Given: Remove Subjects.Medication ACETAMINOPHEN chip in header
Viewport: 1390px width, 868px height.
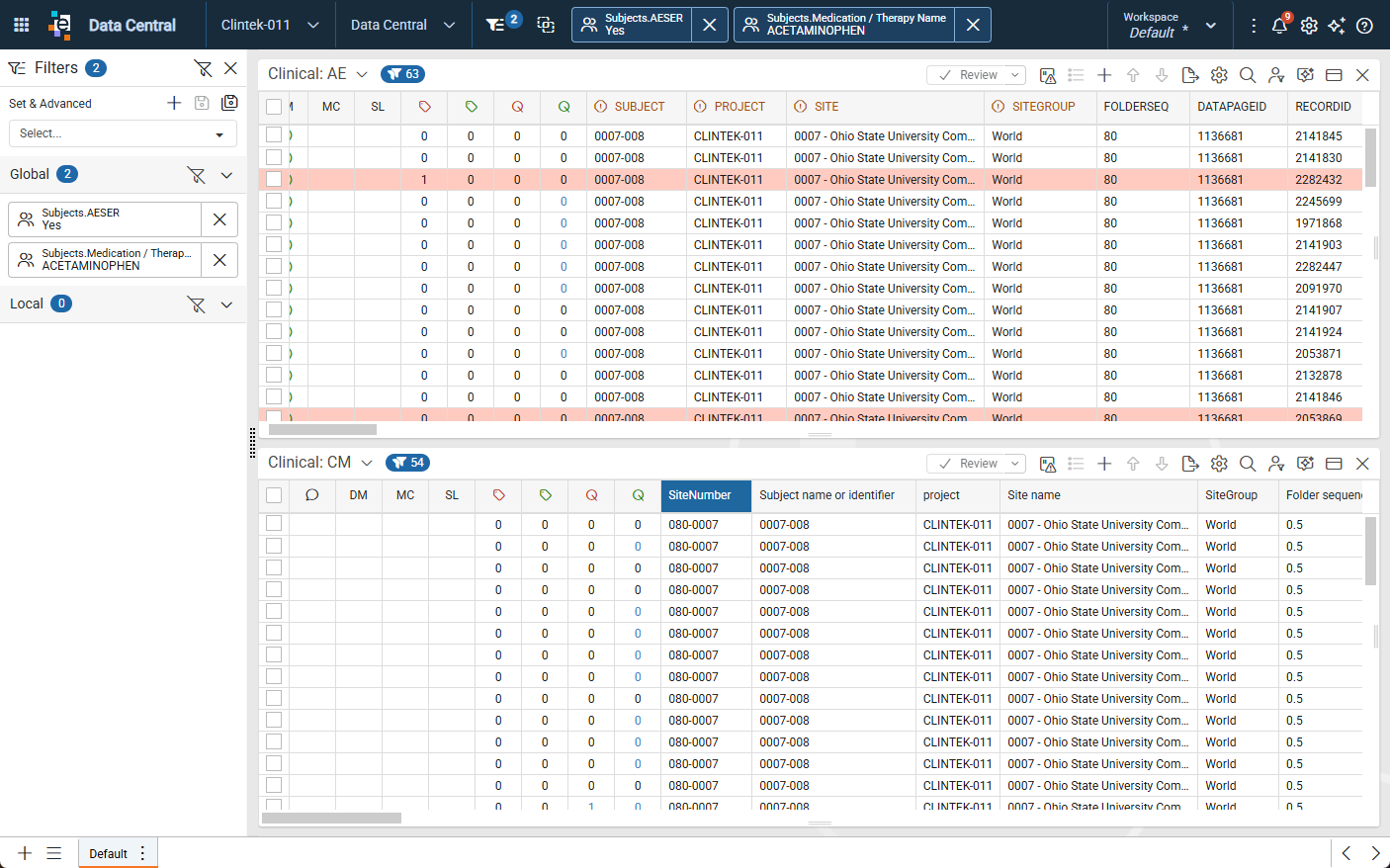Looking at the screenshot, I should click(973, 25).
